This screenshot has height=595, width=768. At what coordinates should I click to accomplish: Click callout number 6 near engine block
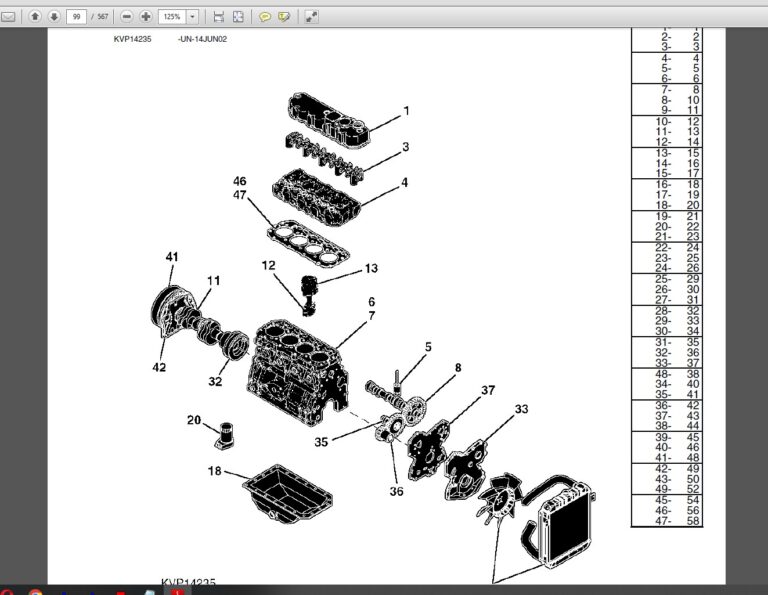coord(372,302)
